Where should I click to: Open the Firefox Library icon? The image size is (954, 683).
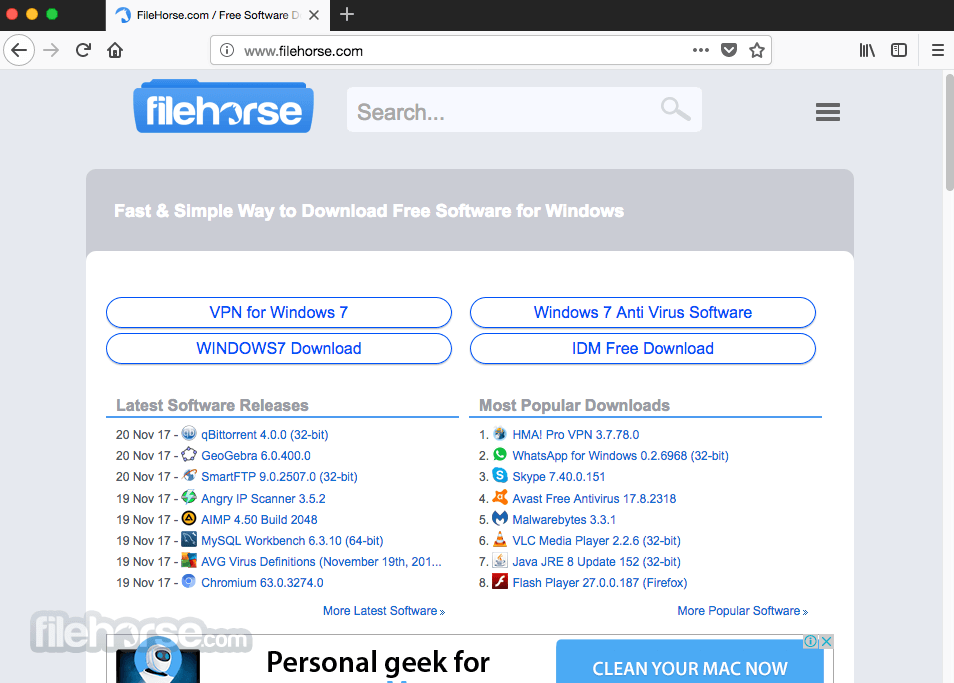click(x=867, y=50)
